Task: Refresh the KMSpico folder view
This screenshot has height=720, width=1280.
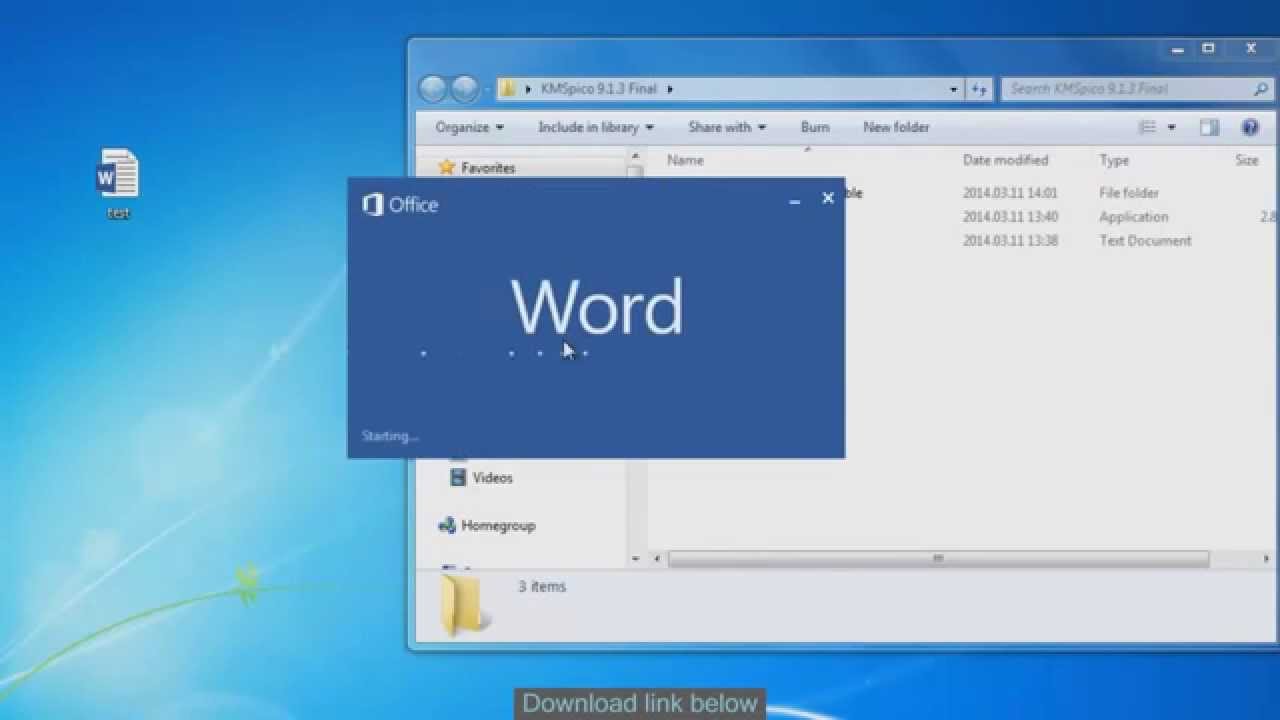Action: point(979,89)
